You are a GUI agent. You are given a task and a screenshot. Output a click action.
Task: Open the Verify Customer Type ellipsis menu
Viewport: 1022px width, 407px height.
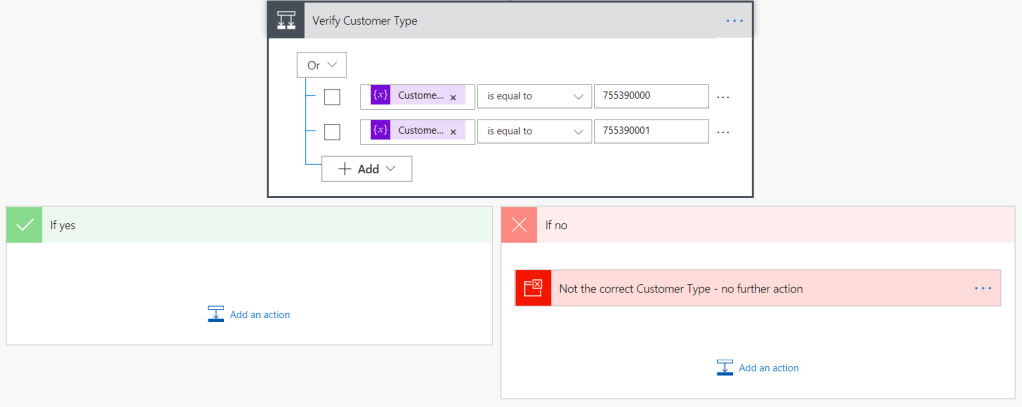coord(735,20)
